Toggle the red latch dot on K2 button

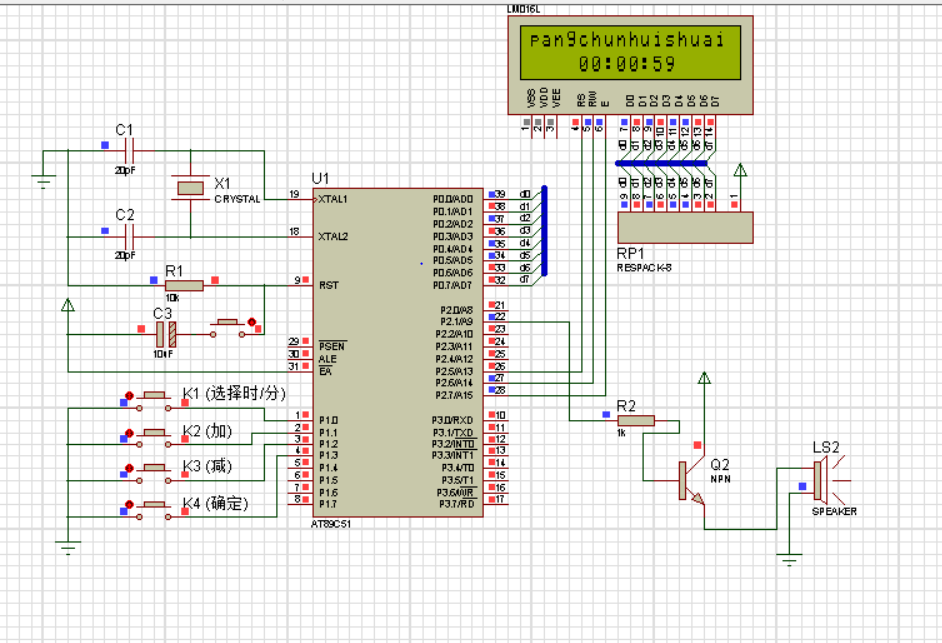point(129,433)
